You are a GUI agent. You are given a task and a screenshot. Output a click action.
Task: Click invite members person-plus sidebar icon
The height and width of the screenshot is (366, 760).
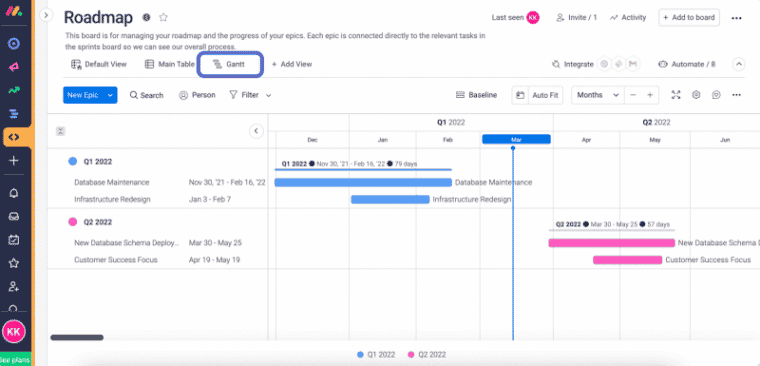coord(14,286)
